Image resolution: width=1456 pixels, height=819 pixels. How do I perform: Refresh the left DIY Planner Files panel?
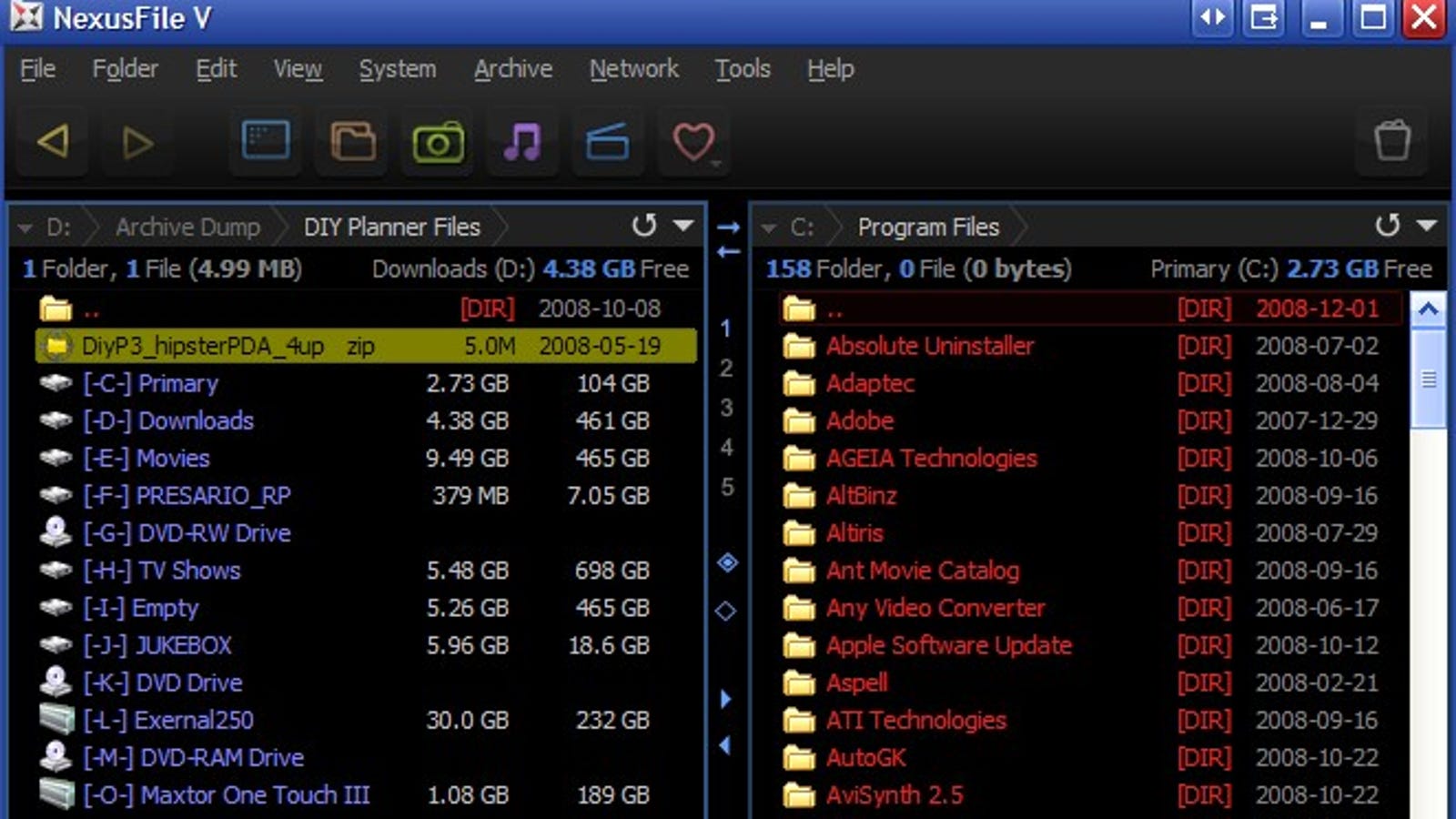[643, 225]
